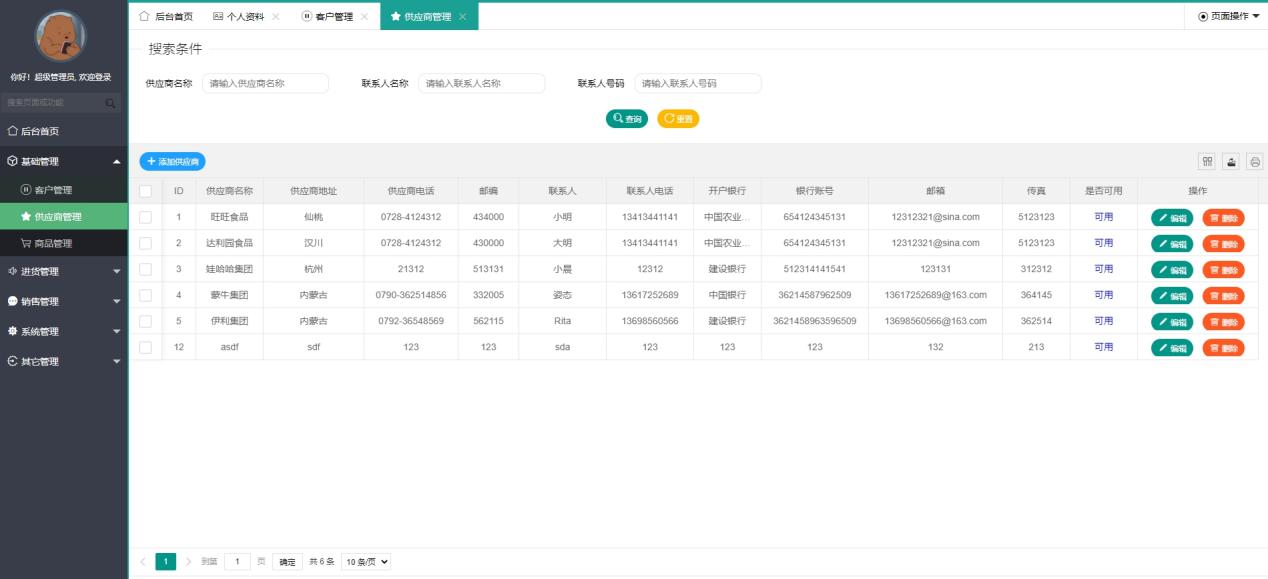The width and height of the screenshot is (1268, 579).
Task: Expand the 进货管理 sidebar menu
Action: [64, 271]
